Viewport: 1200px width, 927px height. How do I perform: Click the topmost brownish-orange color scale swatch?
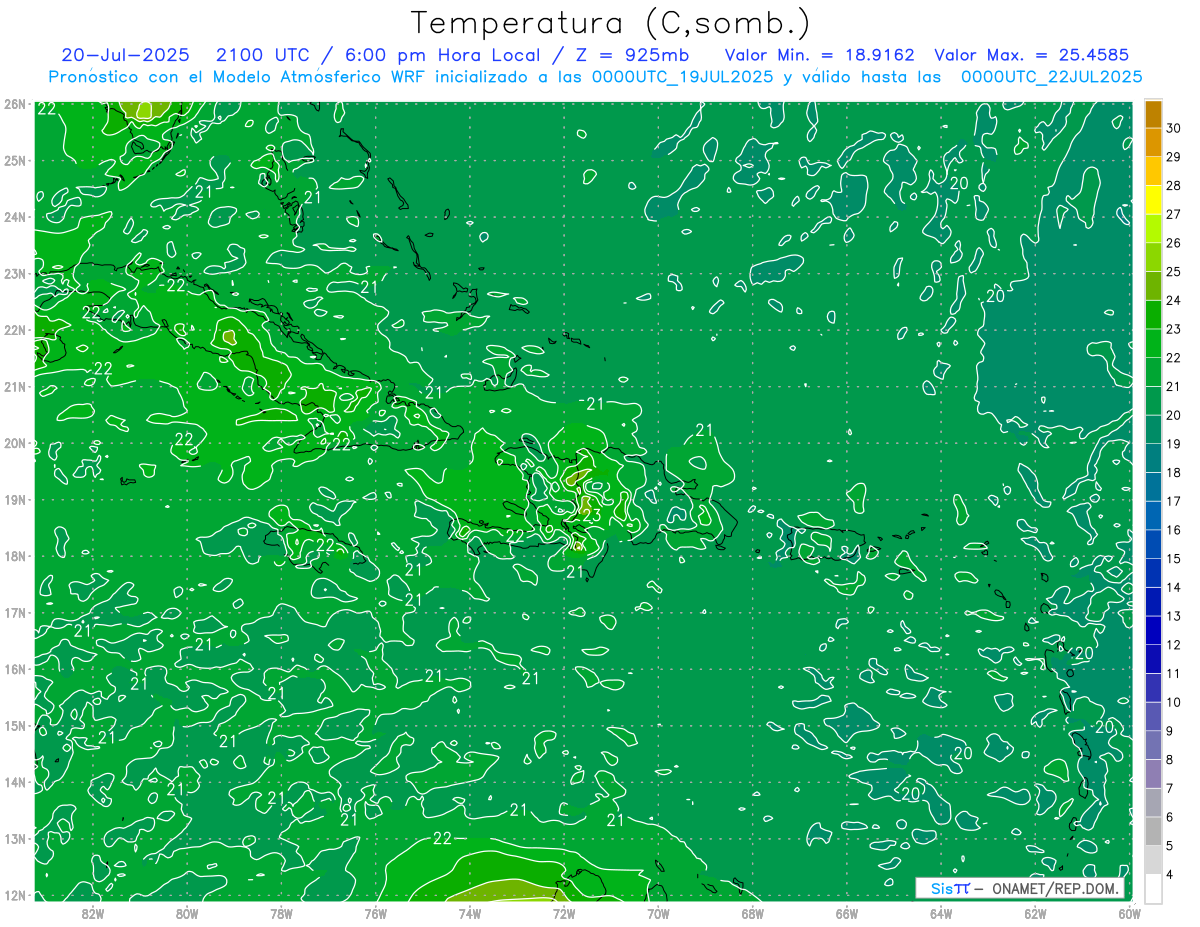1153,114
